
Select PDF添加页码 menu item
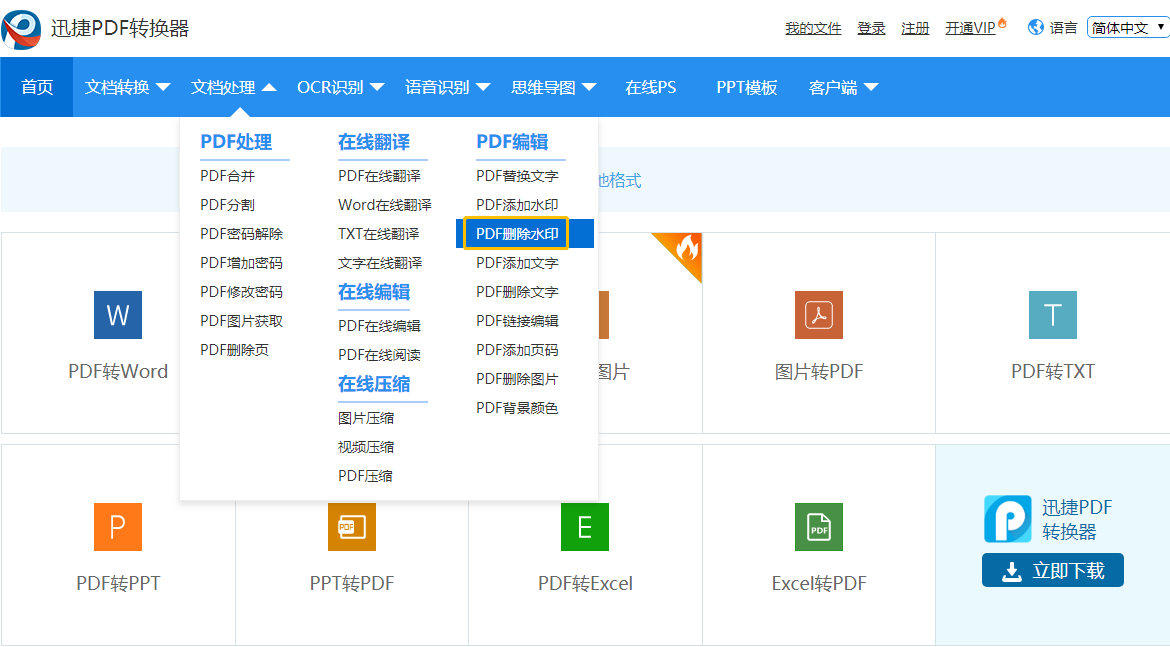(x=517, y=350)
